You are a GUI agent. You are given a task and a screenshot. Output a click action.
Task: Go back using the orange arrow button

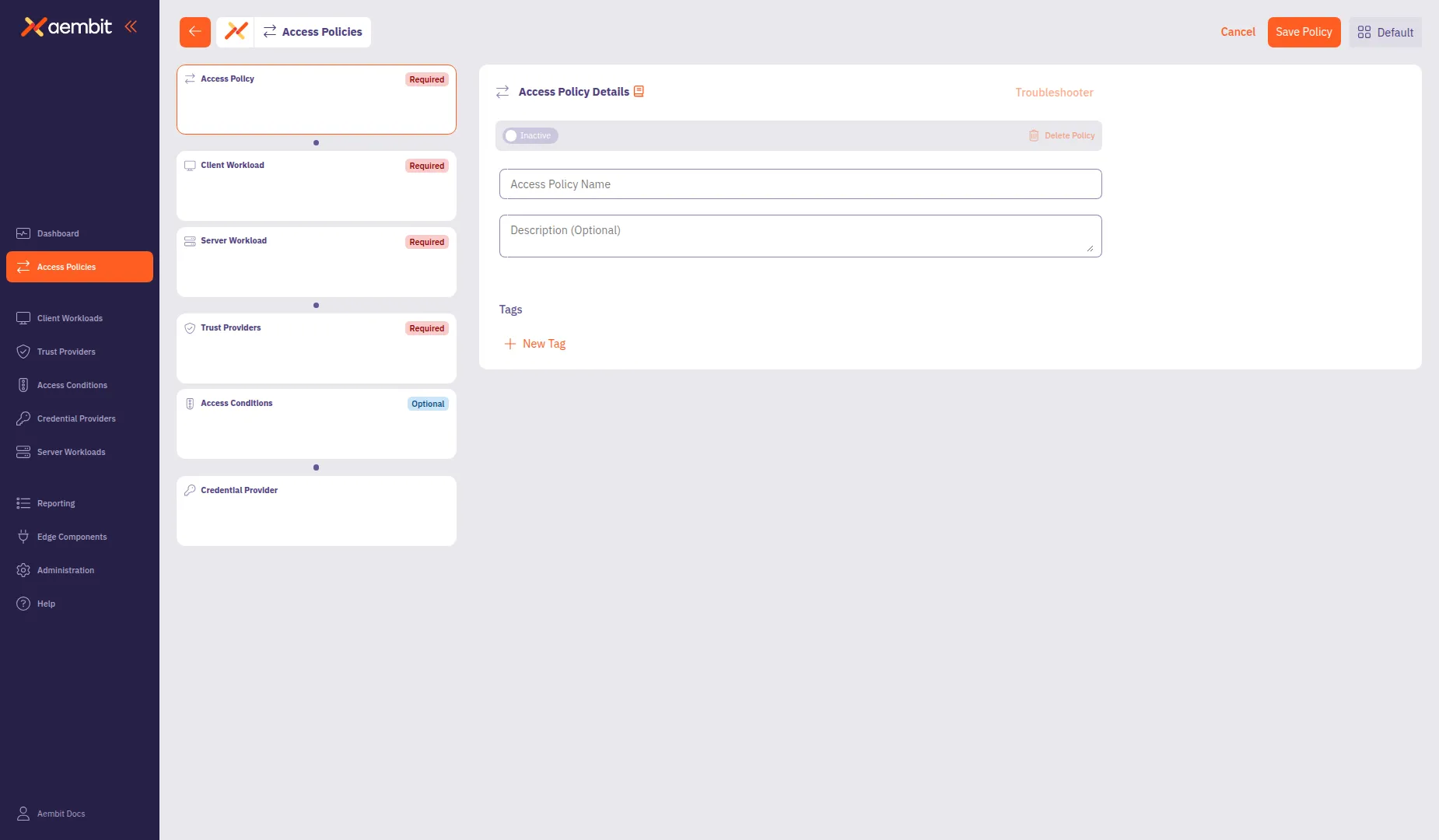pyautogui.click(x=194, y=32)
